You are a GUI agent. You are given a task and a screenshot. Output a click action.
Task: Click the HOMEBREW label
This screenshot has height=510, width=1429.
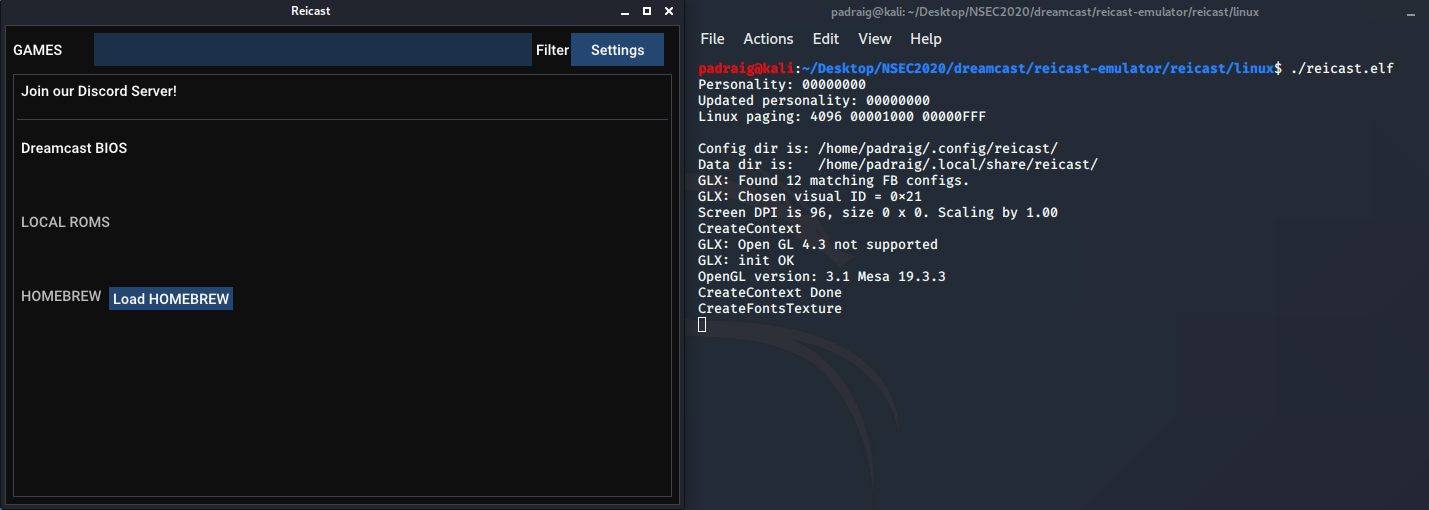coord(61,297)
